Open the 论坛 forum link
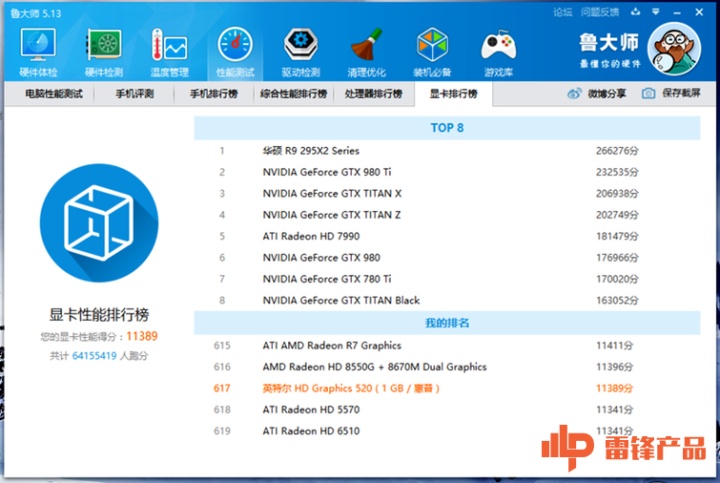Image resolution: width=720 pixels, height=483 pixels. point(562,12)
